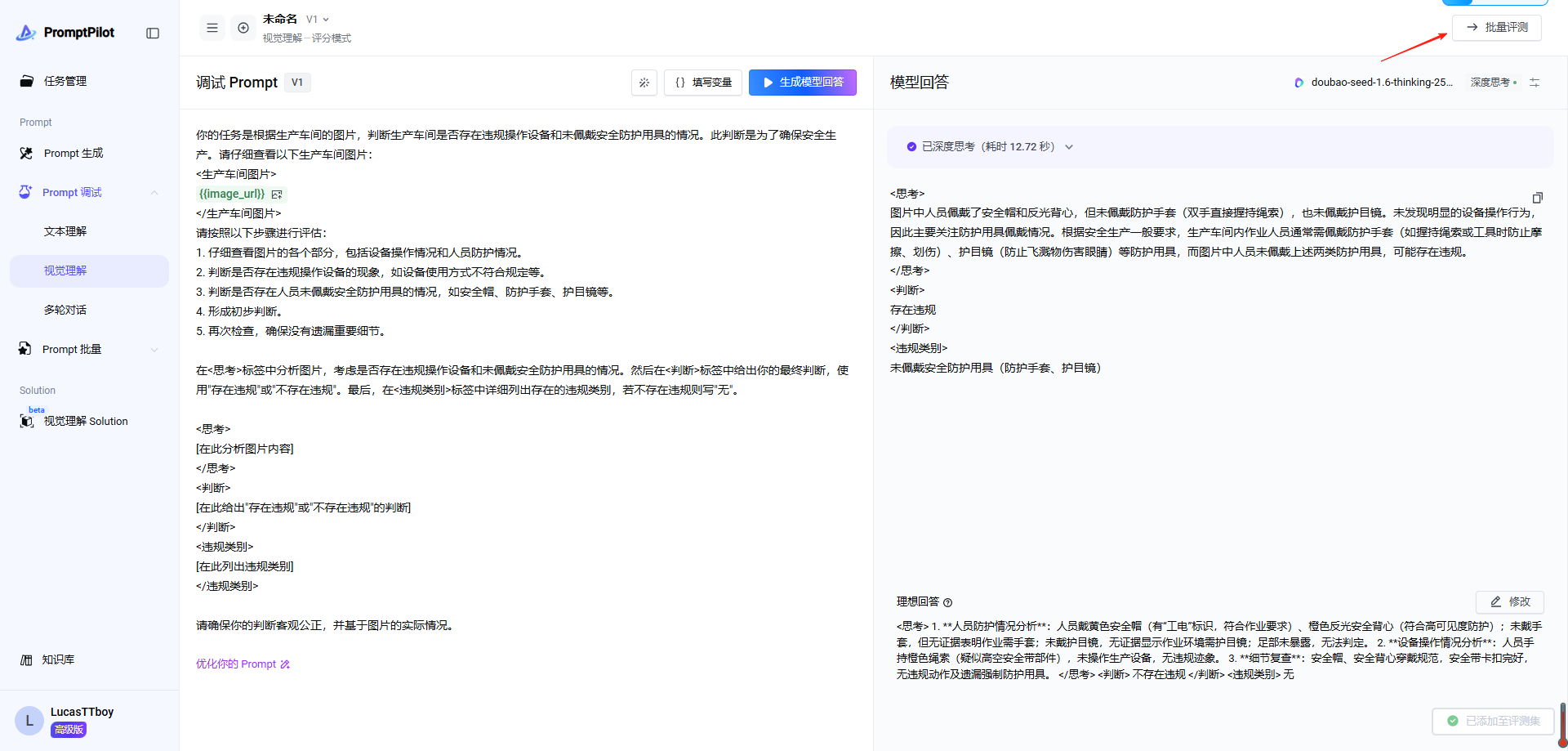1568x751 pixels.
Task: Open the hamburger list menu icon
Action: tap(212, 28)
